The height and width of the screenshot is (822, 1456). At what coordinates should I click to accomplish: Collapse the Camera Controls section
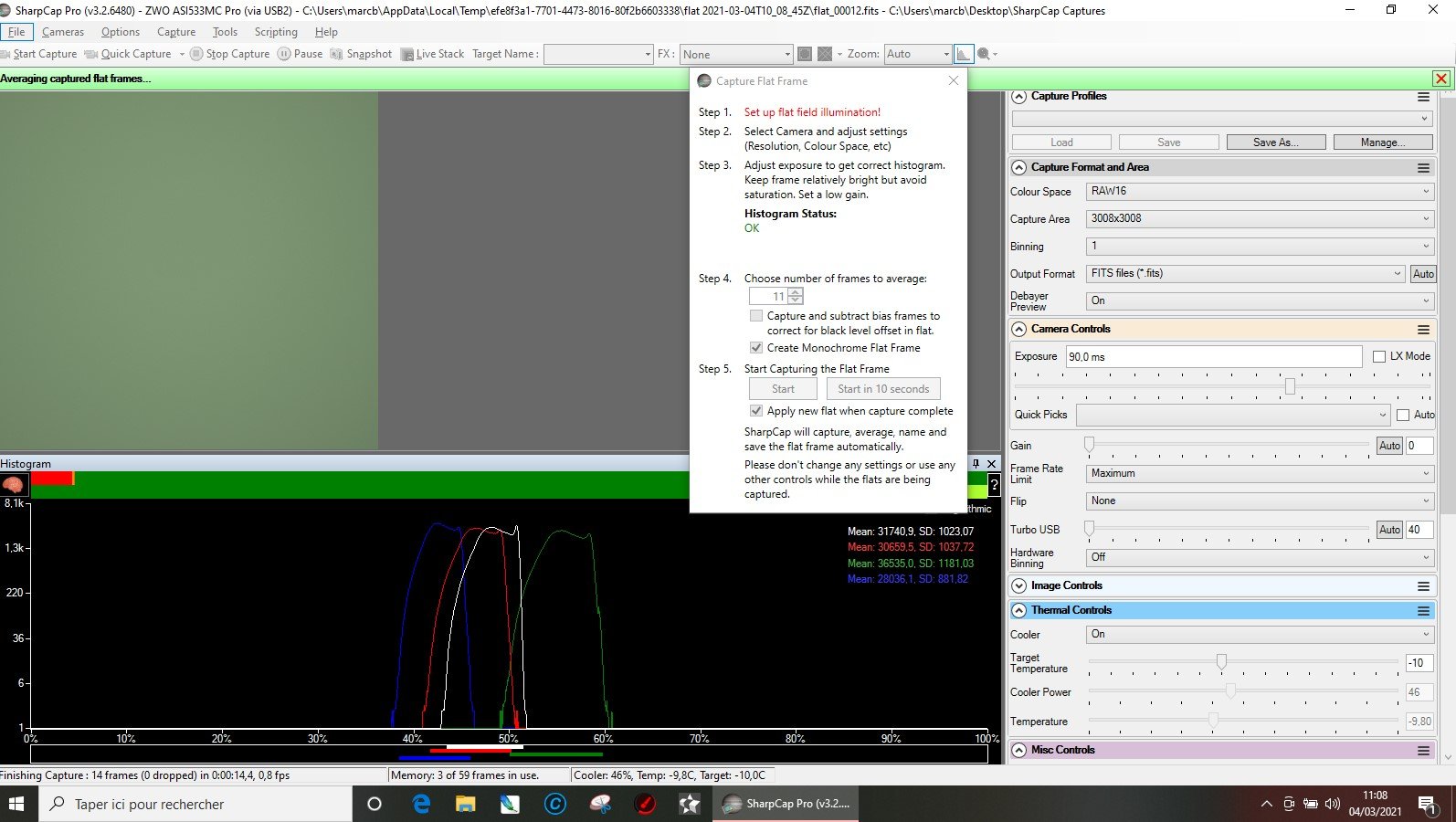(1019, 330)
